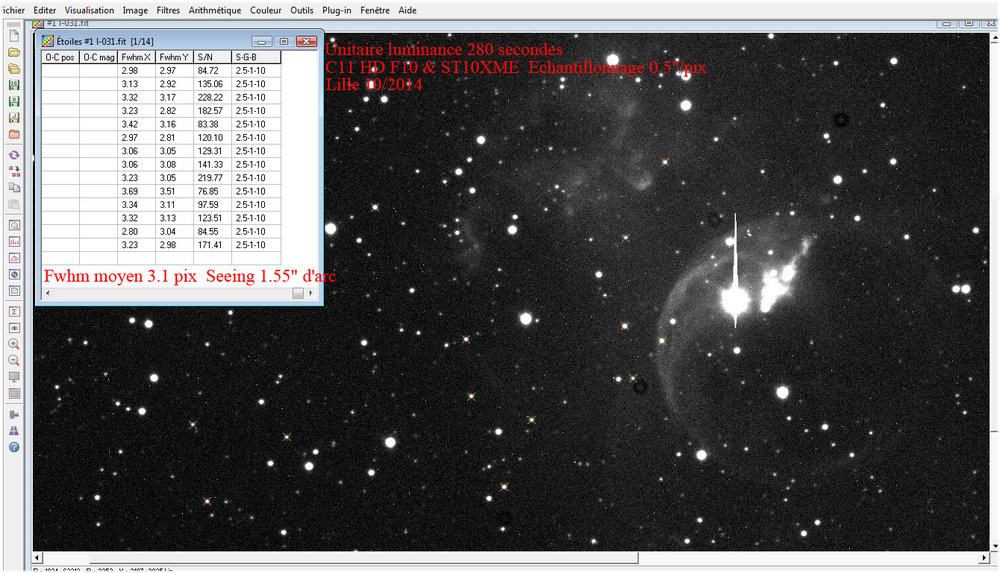This screenshot has height=573, width=1000.
Task: Select the FwhmX value 3.69
Action: pos(129,191)
